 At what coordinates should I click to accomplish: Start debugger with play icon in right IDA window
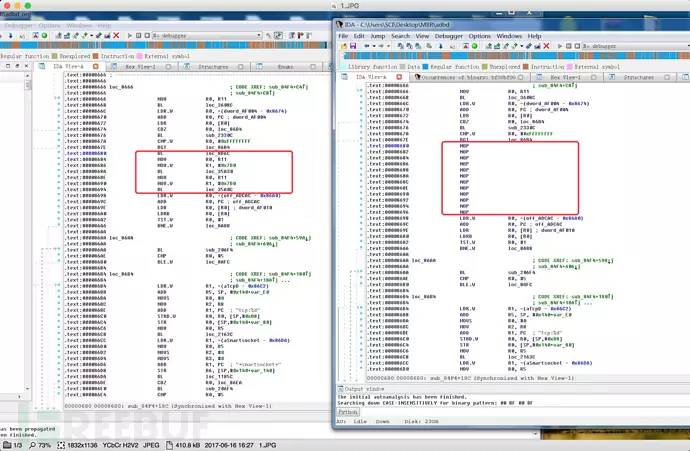560,46
